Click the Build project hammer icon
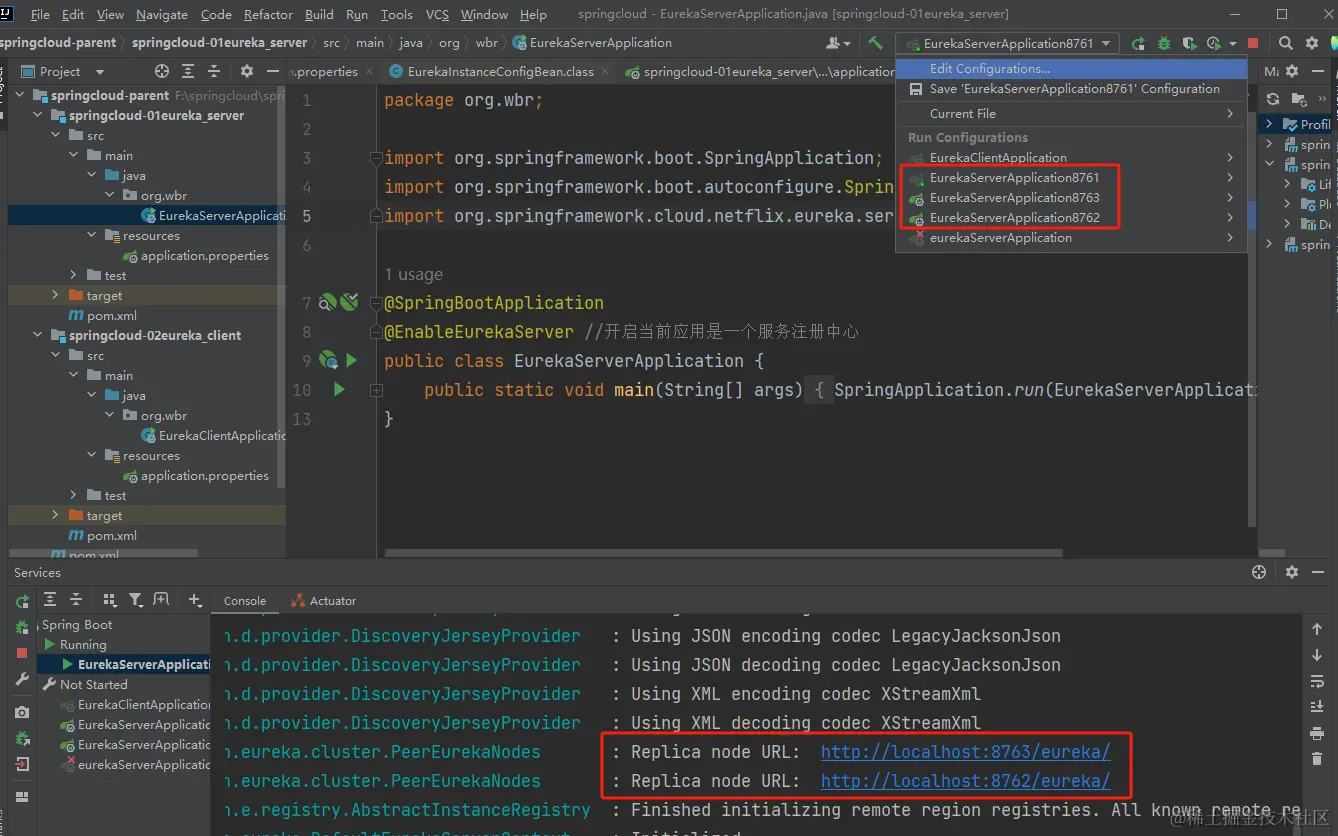 click(x=875, y=43)
